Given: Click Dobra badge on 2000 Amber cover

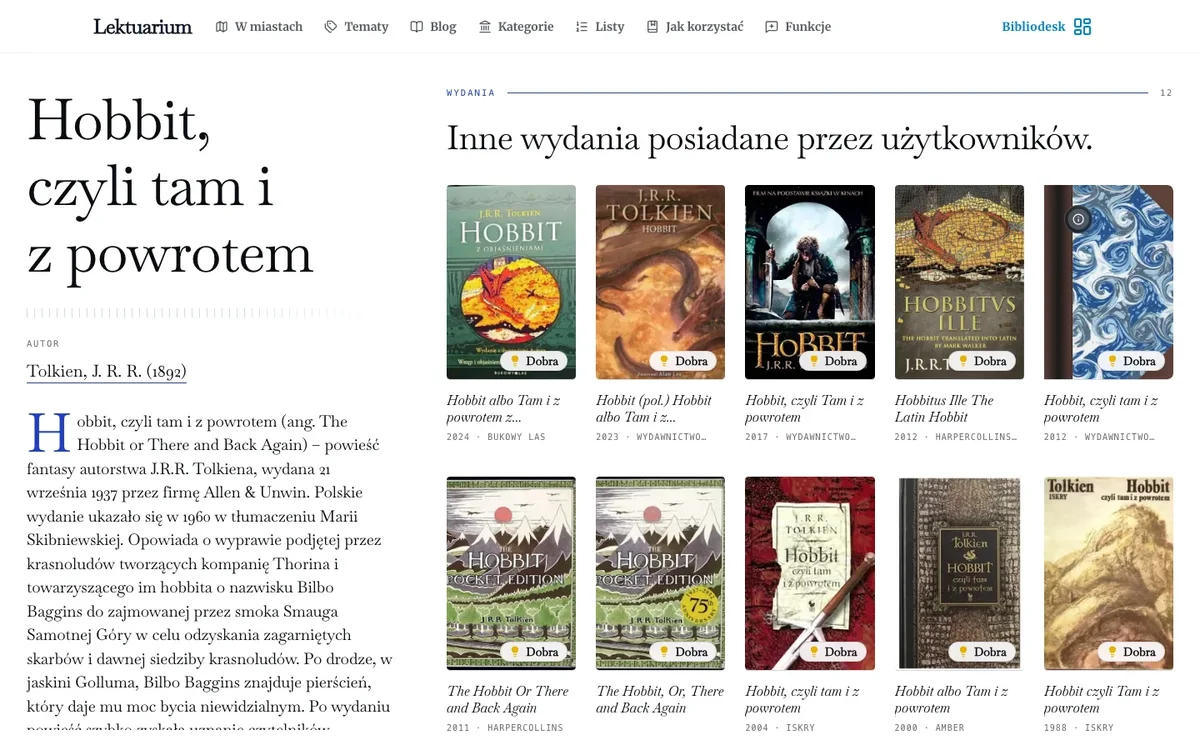Looking at the screenshot, I should (x=982, y=652).
